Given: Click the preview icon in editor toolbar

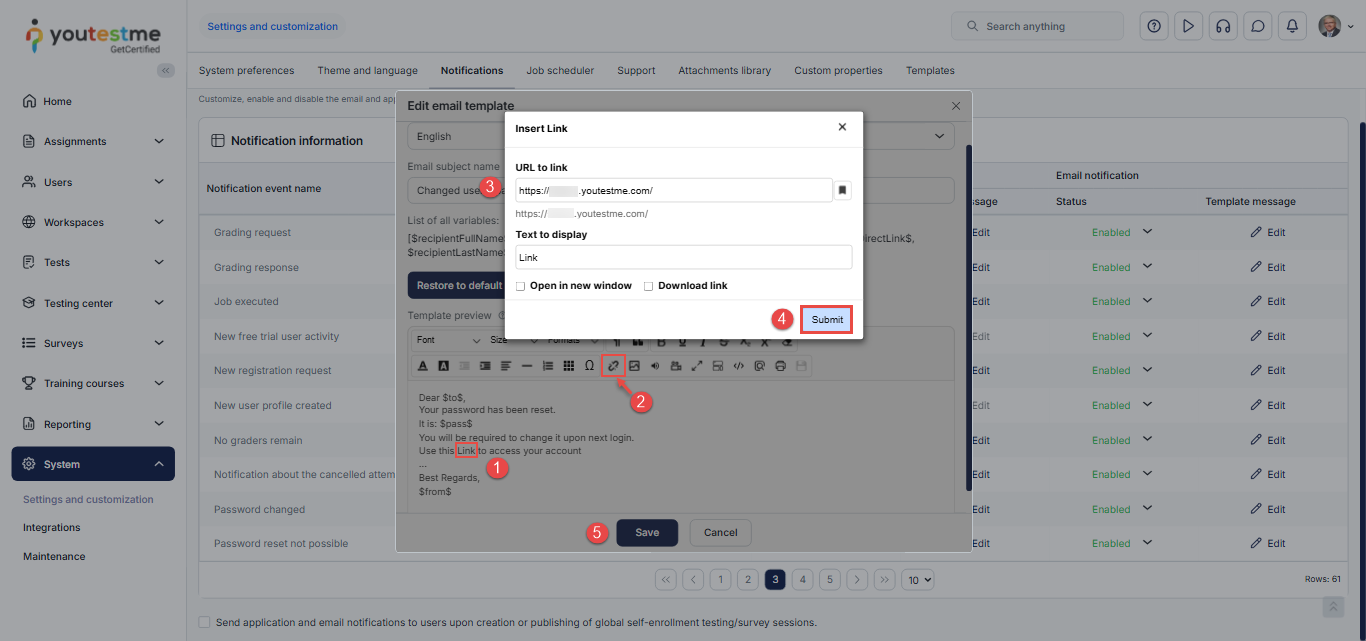Looking at the screenshot, I should (760, 365).
